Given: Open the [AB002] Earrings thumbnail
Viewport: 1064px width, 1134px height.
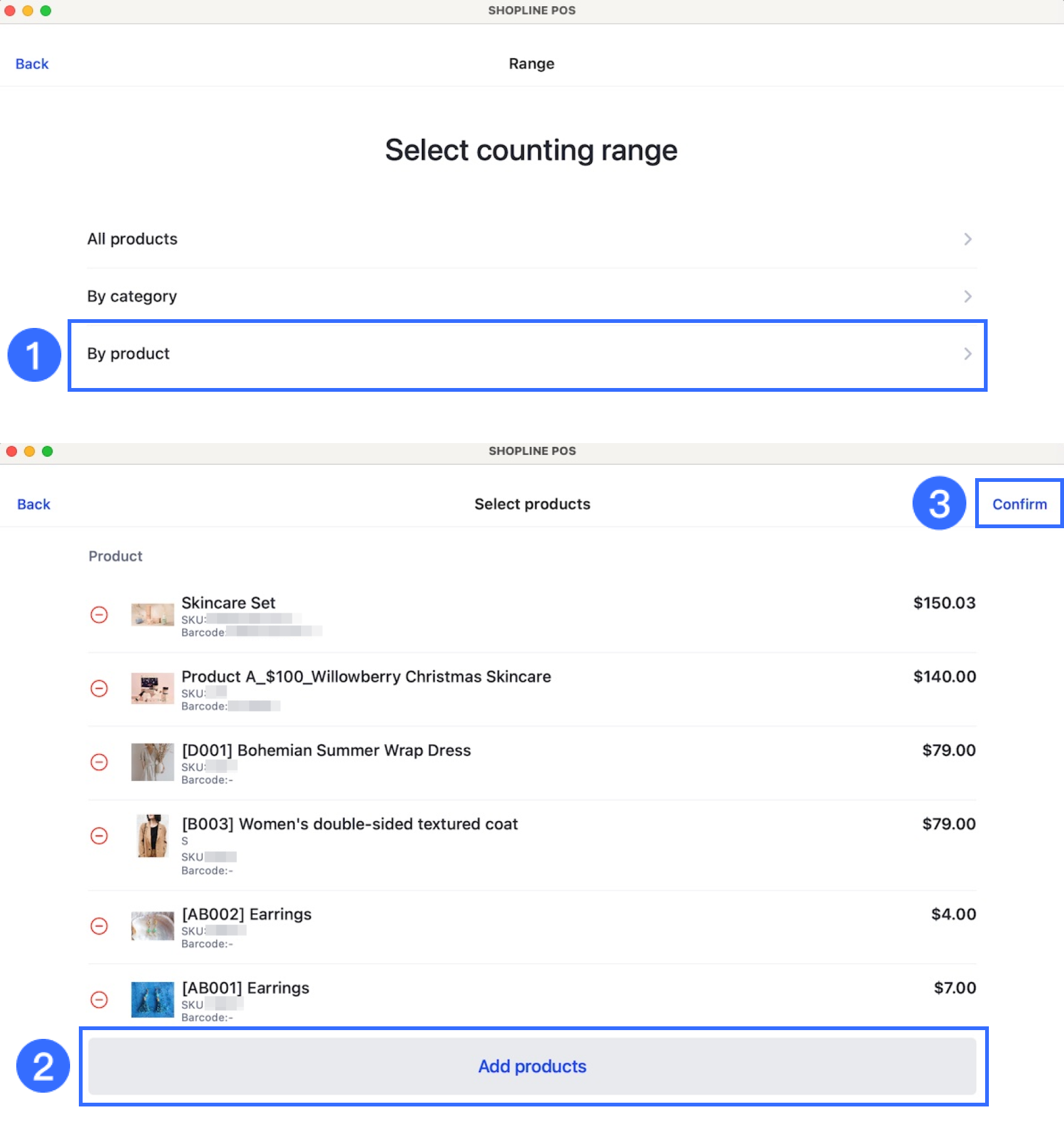Looking at the screenshot, I should (x=152, y=926).
